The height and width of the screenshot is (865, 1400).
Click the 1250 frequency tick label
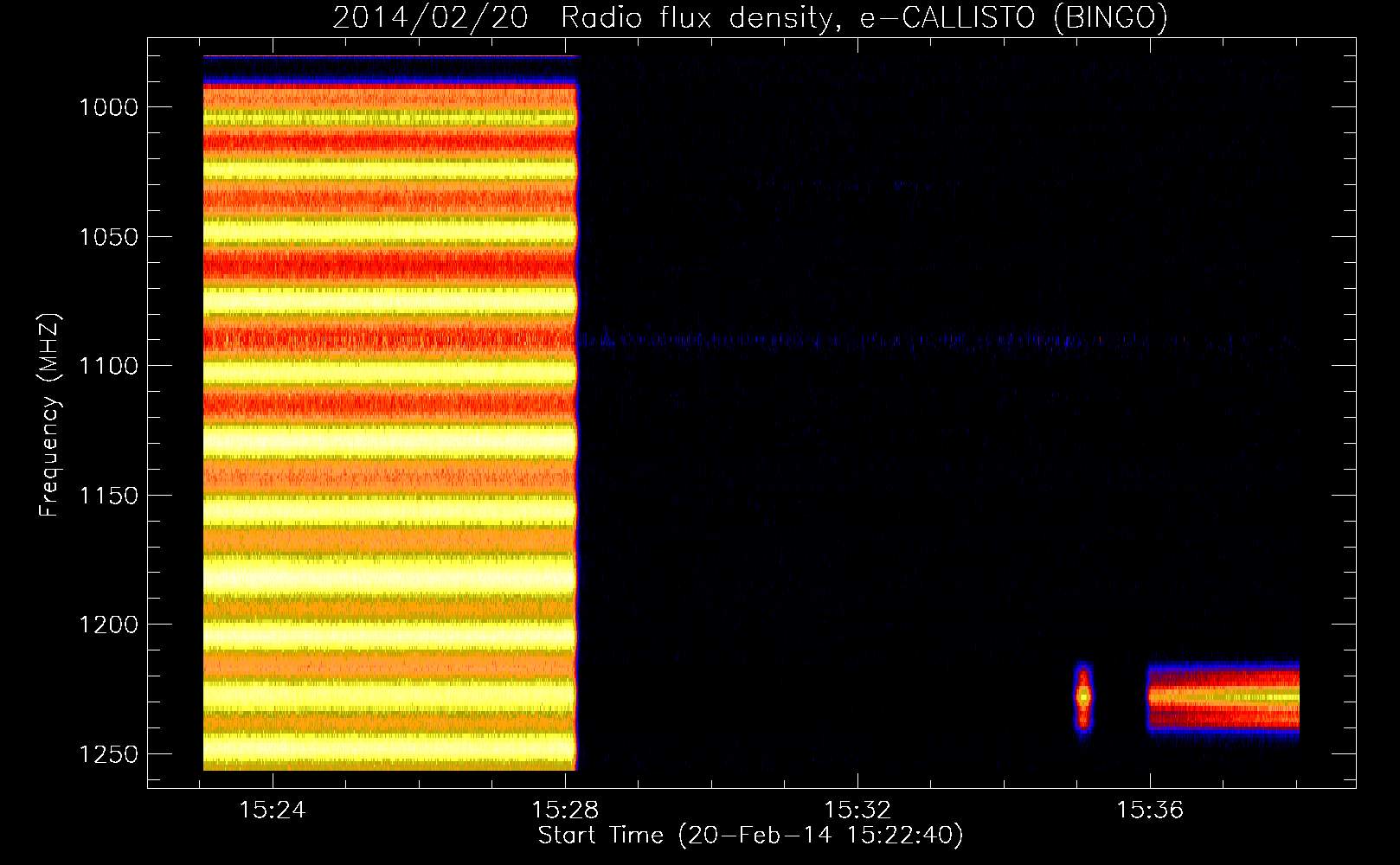(x=108, y=754)
